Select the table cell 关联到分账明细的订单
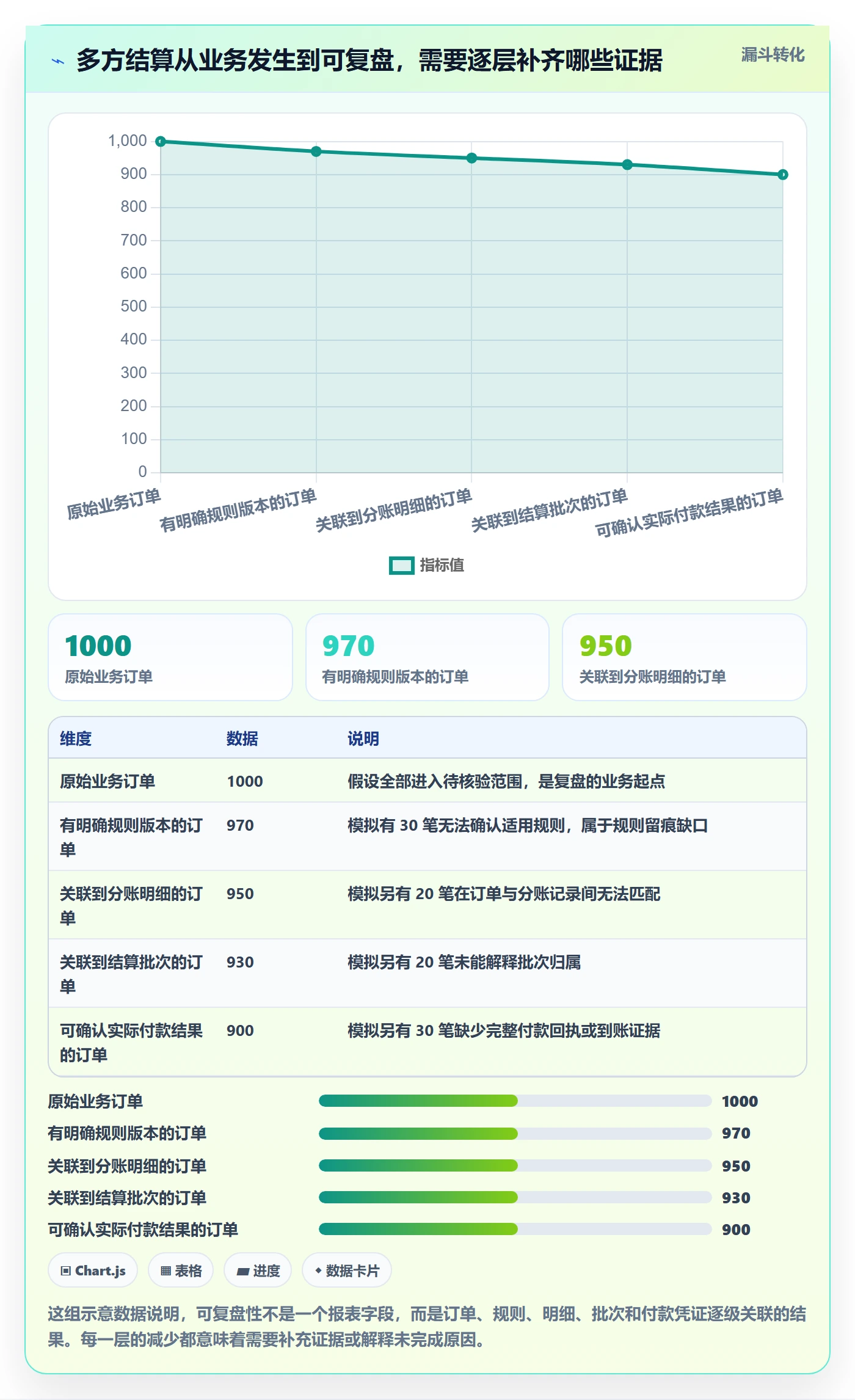Viewport: 855px width, 1400px height. pyautogui.click(x=131, y=906)
